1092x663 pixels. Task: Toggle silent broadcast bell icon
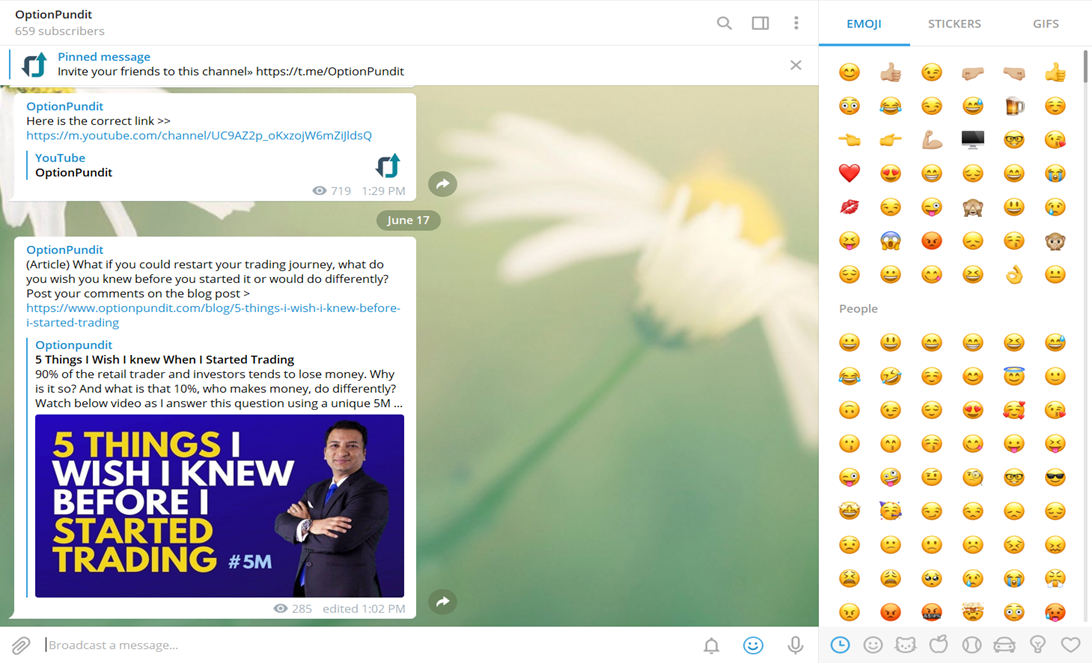click(711, 646)
